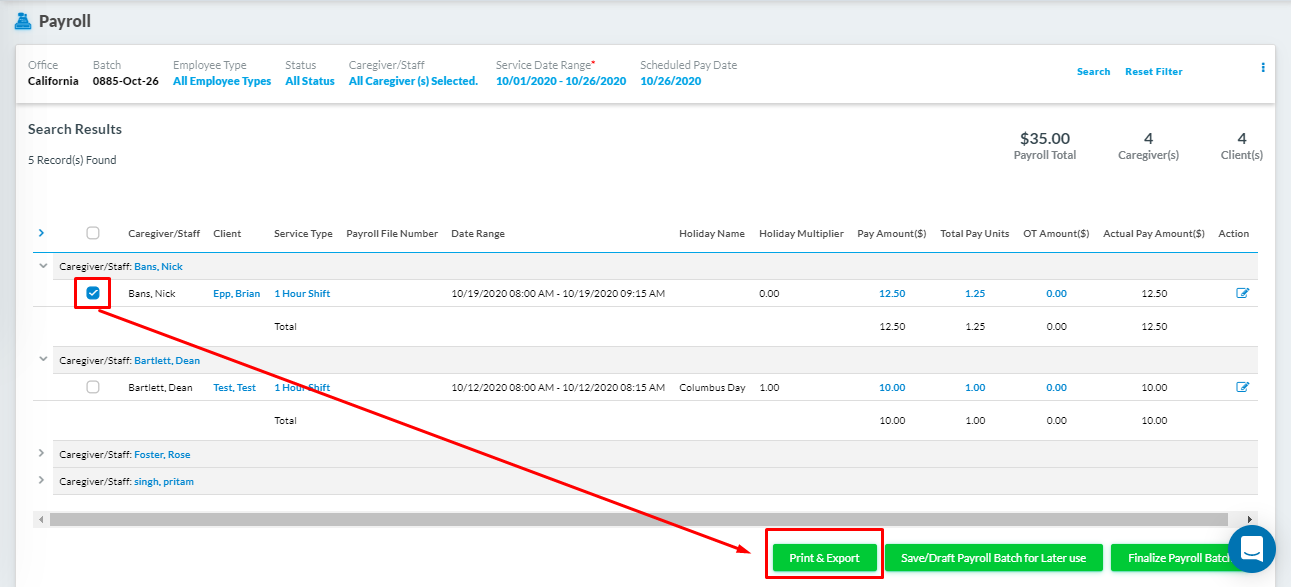Open the chat support bubble icon
The height and width of the screenshot is (587, 1291).
(x=1251, y=548)
